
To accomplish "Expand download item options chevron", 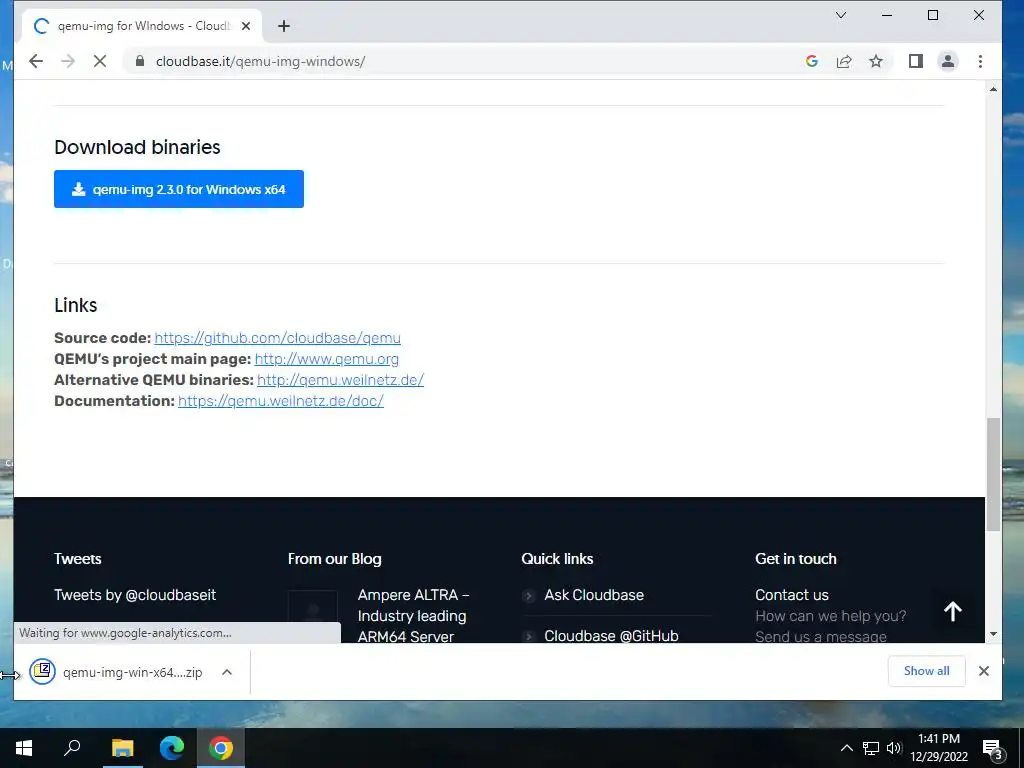I will [x=227, y=672].
